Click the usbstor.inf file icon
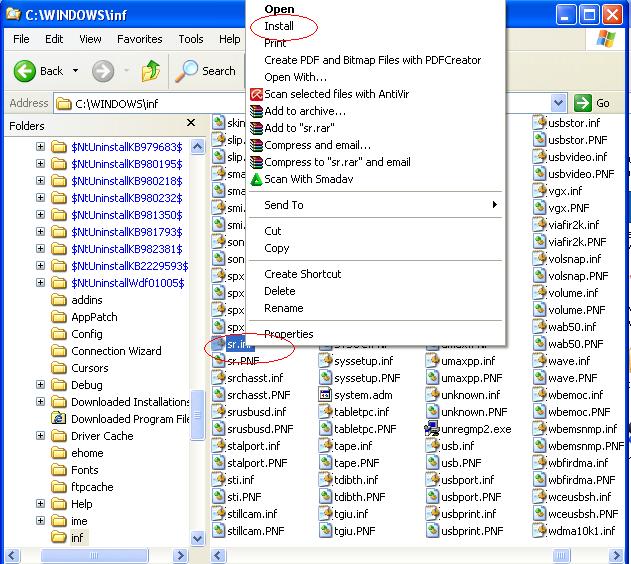 point(539,123)
